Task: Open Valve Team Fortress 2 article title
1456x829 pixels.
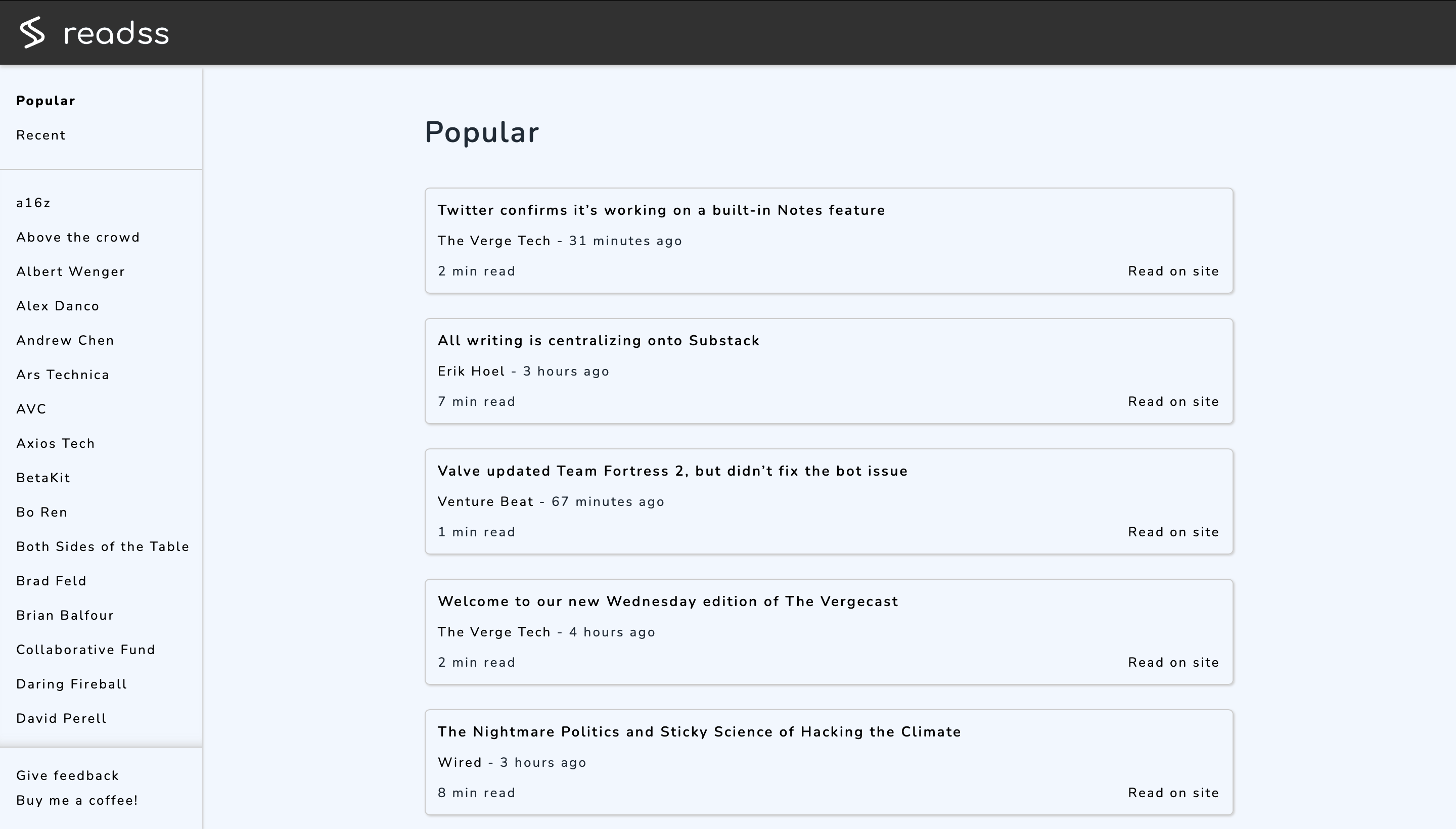Action: [672, 471]
